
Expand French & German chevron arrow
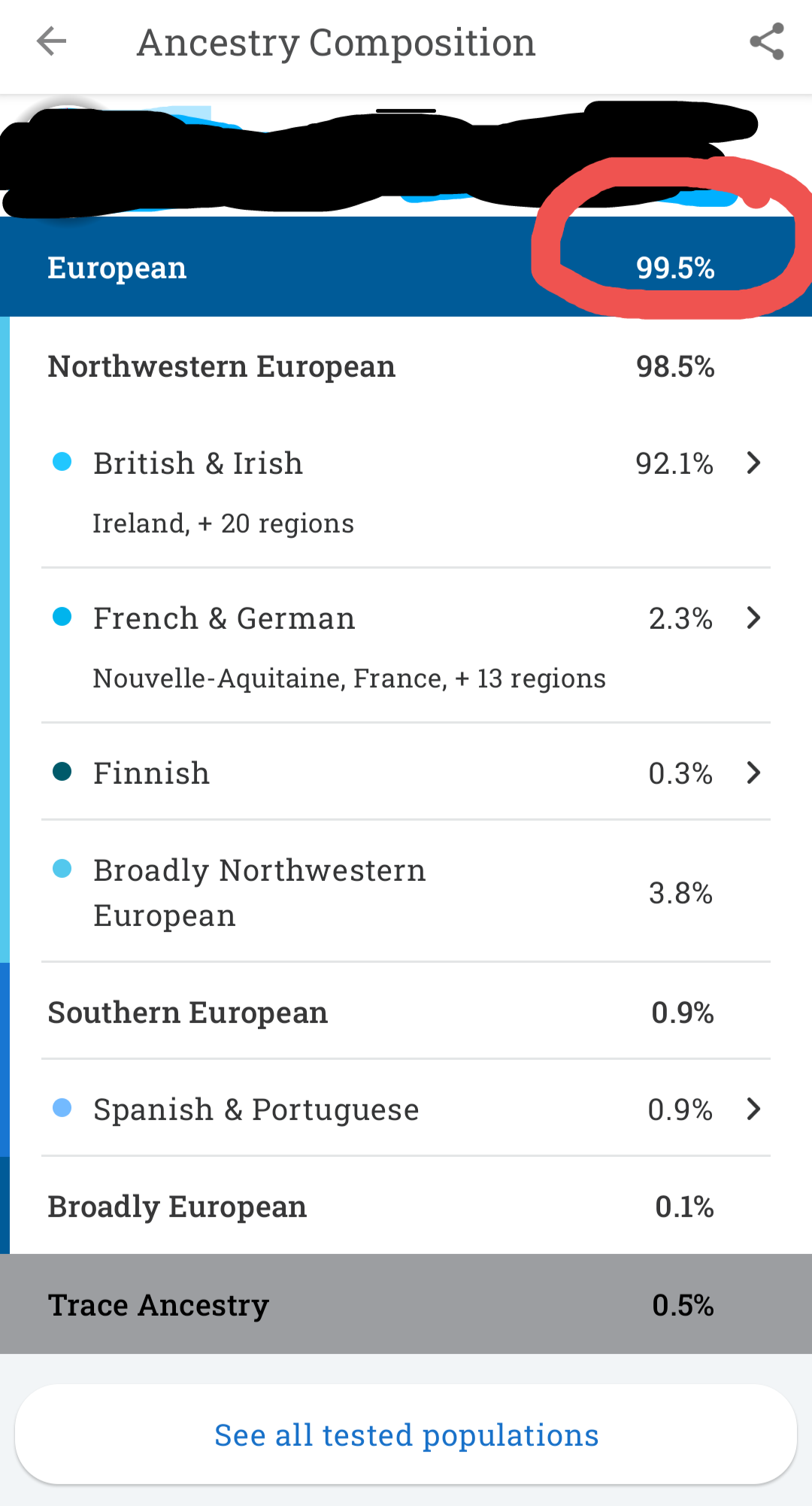pos(753,618)
